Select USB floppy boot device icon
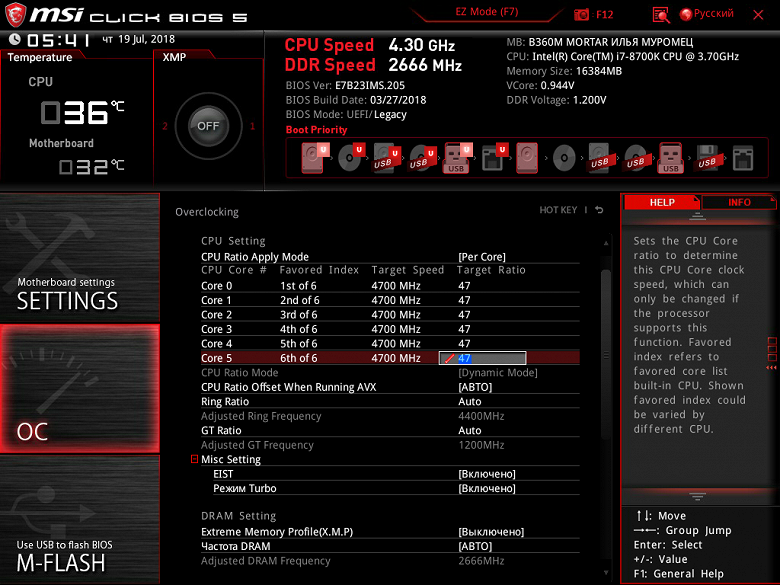 (x=707, y=158)
